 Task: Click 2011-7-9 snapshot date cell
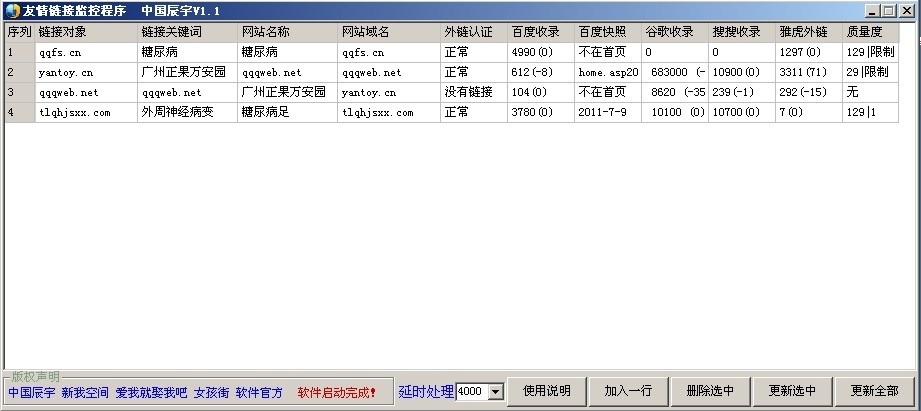tap(607, 112)
